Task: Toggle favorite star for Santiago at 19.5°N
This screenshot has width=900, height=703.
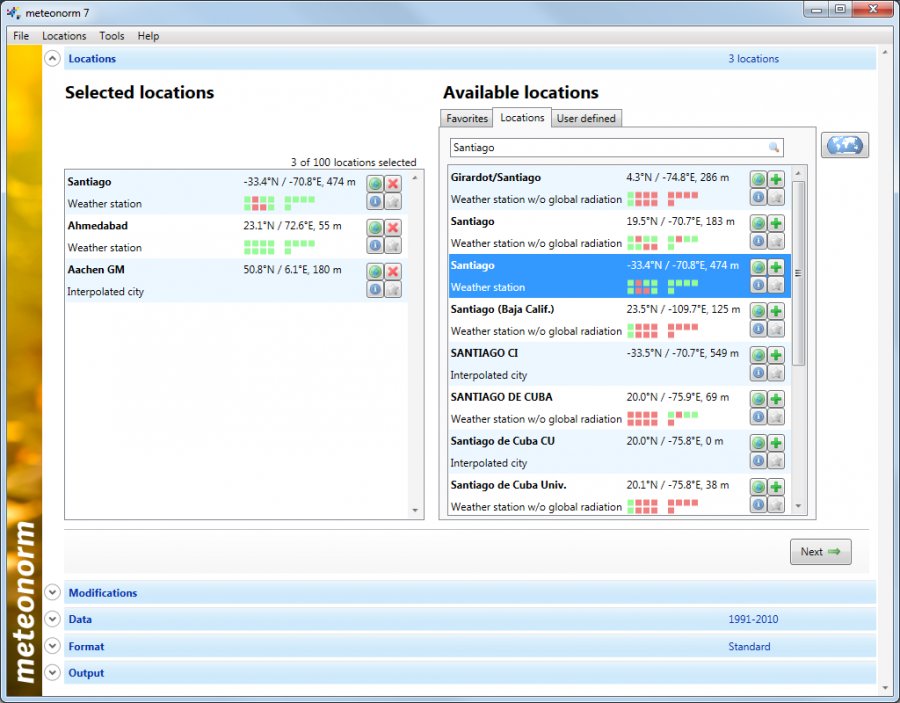Action: tap(776, 241)
